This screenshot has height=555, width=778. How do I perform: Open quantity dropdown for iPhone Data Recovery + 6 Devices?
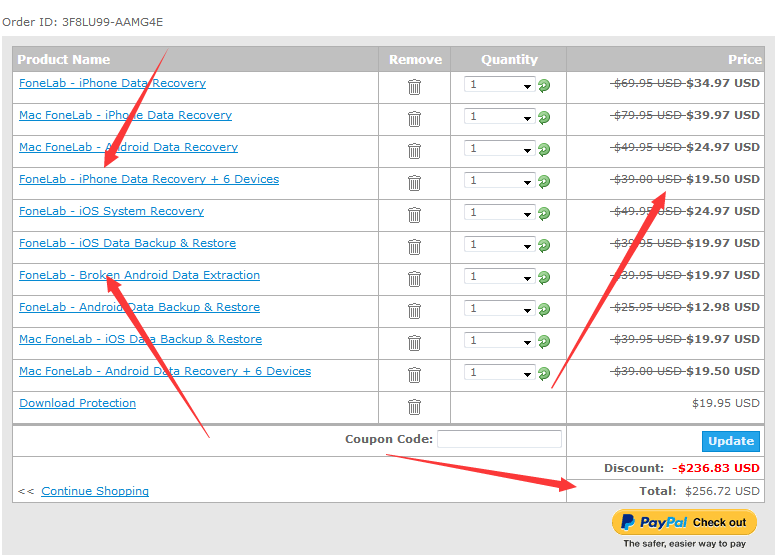pos(500,180)
